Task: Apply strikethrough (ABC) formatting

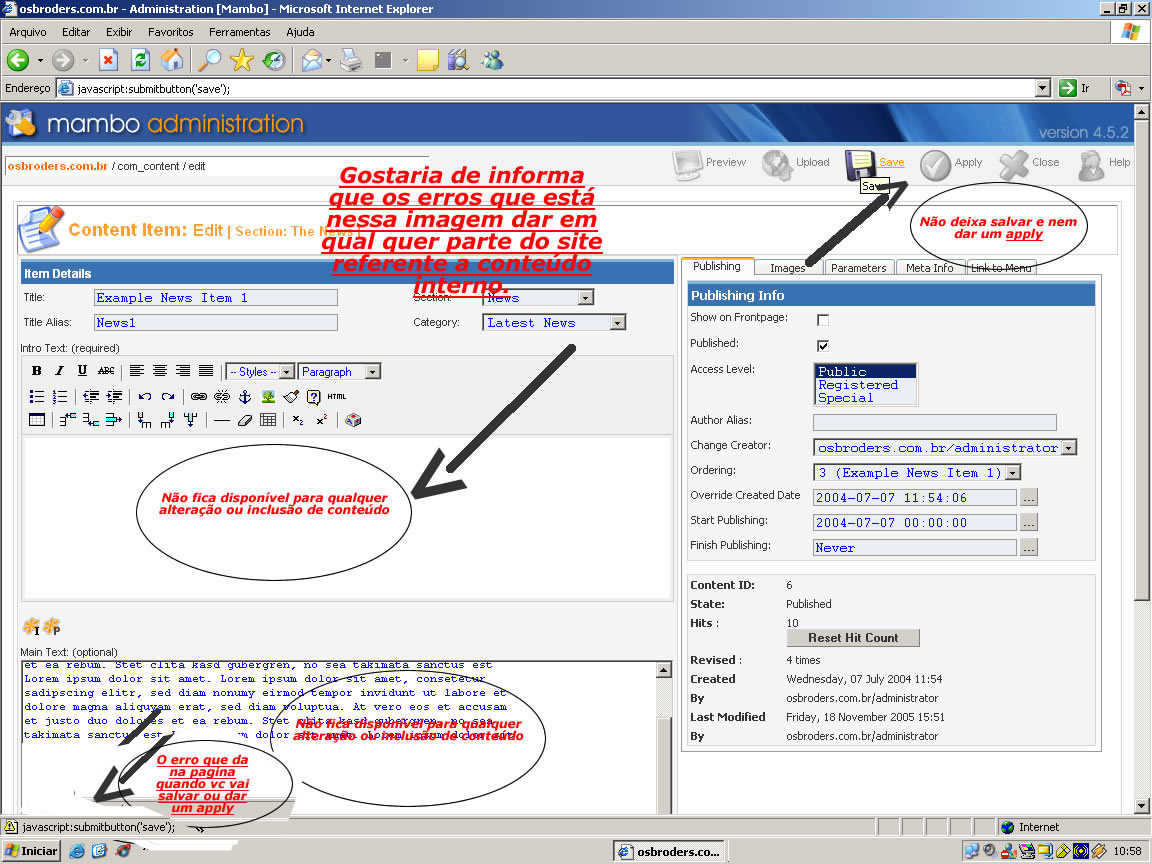Action: pos(106,371)
